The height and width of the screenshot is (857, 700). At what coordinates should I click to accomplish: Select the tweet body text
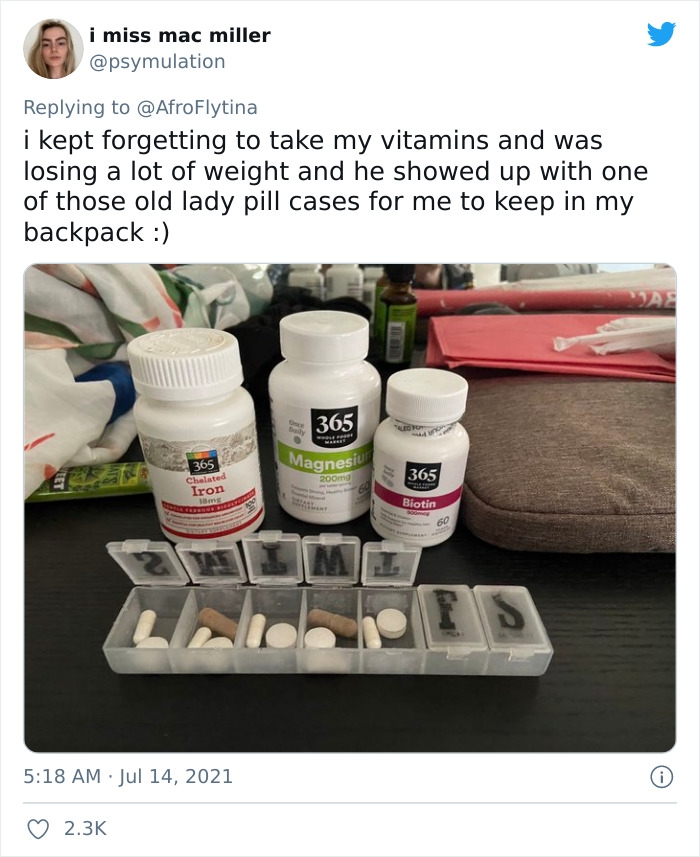(x=336, y=186)
